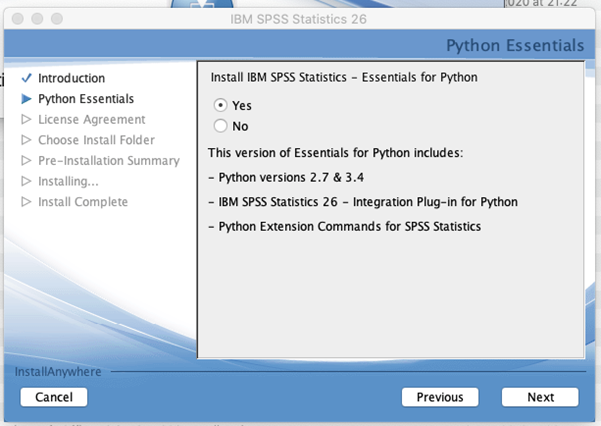Viewport: 601px width, 426px height.
Task: Select the Python Essentials step label
Action: [x=86, y=99]
